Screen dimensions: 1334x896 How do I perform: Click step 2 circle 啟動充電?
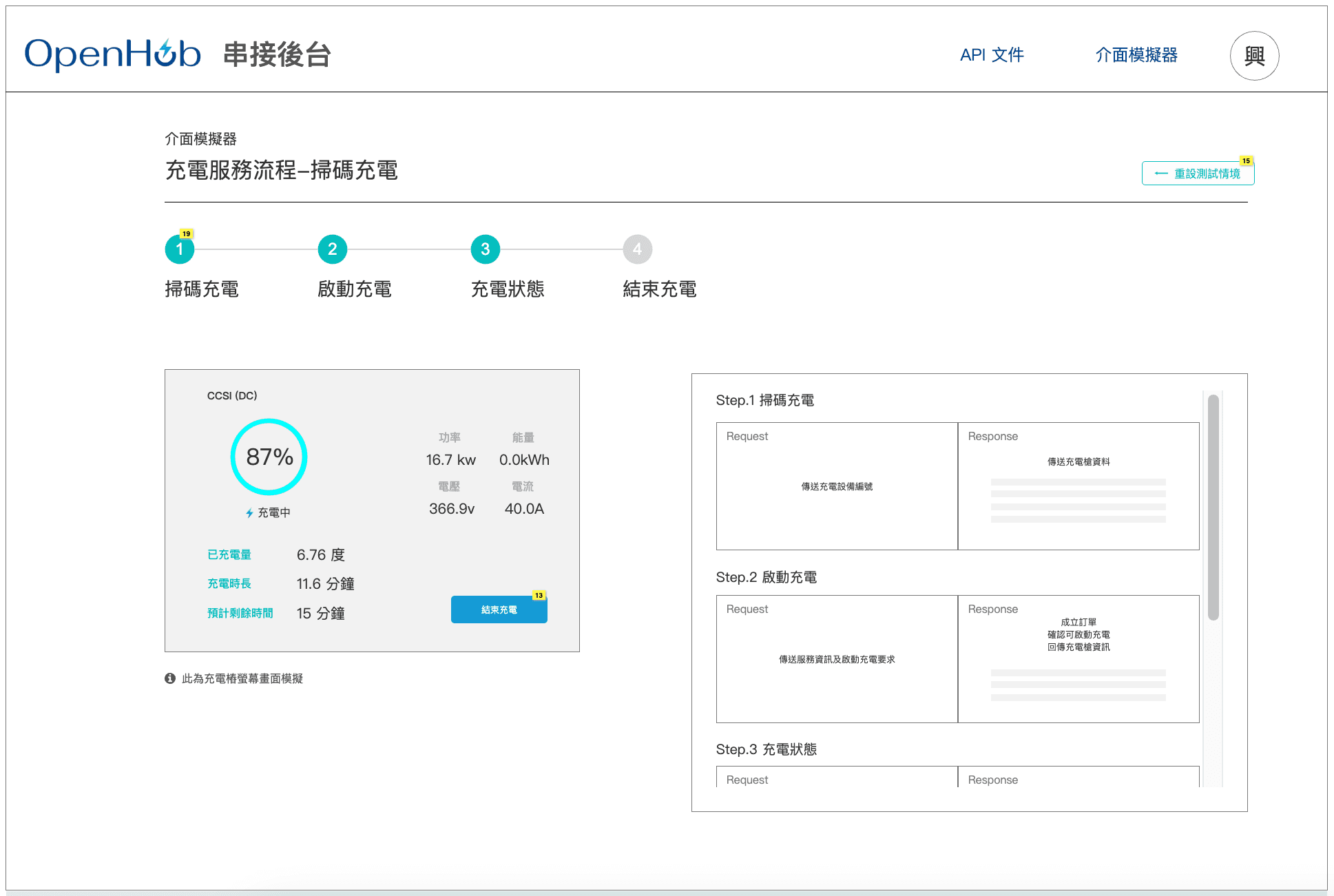pos(332,249)
